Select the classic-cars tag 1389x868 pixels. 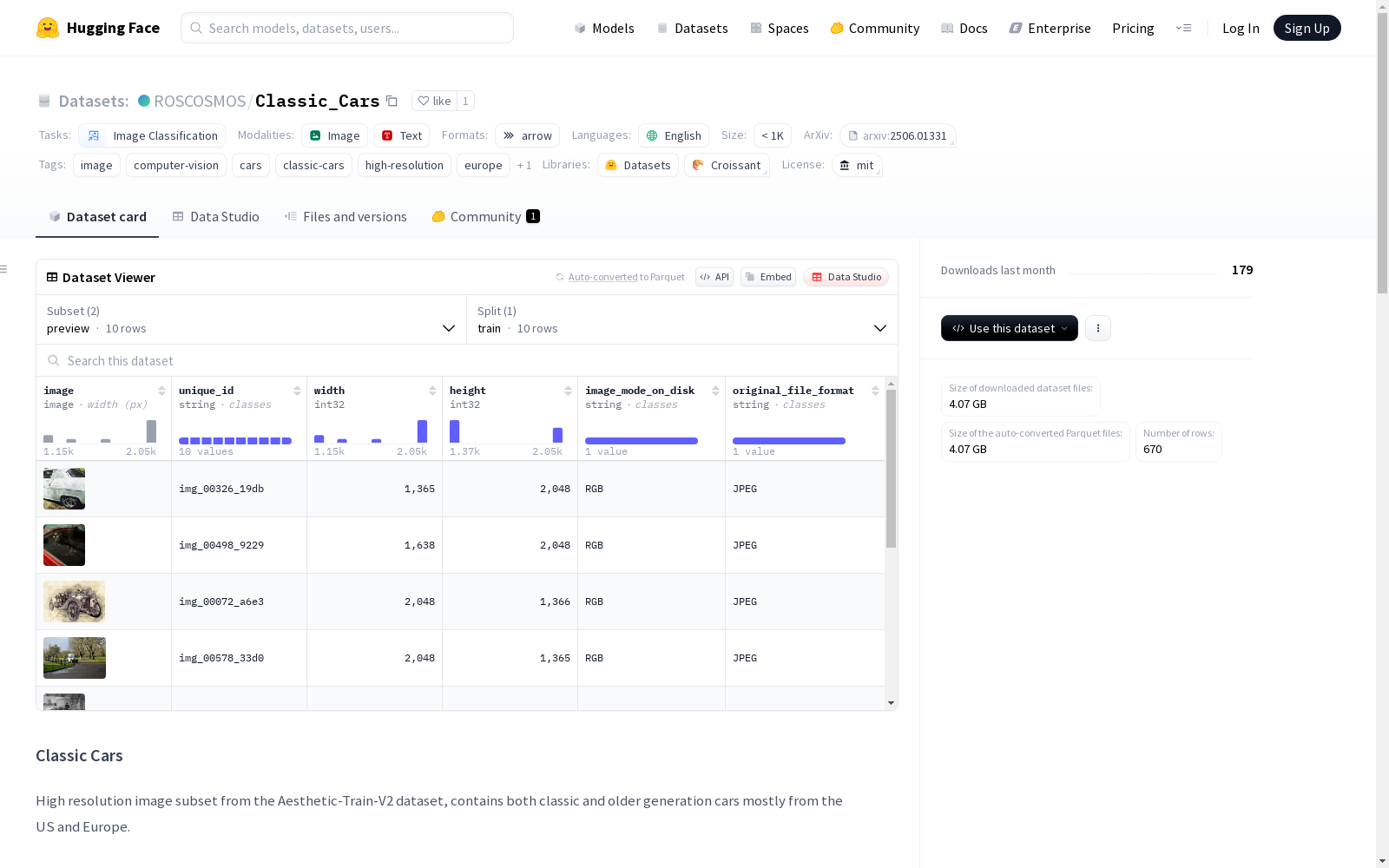(x=313, y=165)
